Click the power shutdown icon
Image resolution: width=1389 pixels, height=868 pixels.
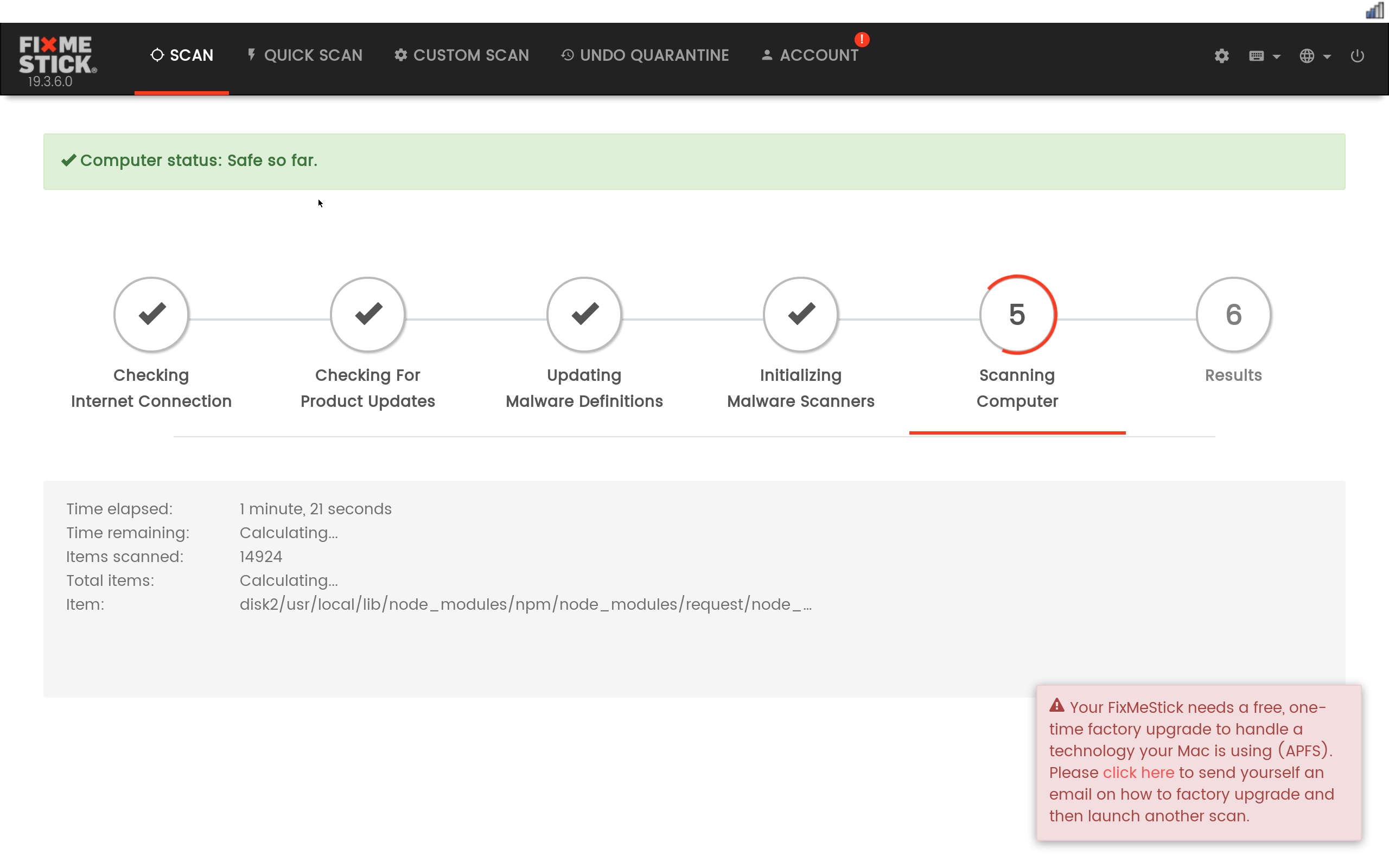(1358, 56)
